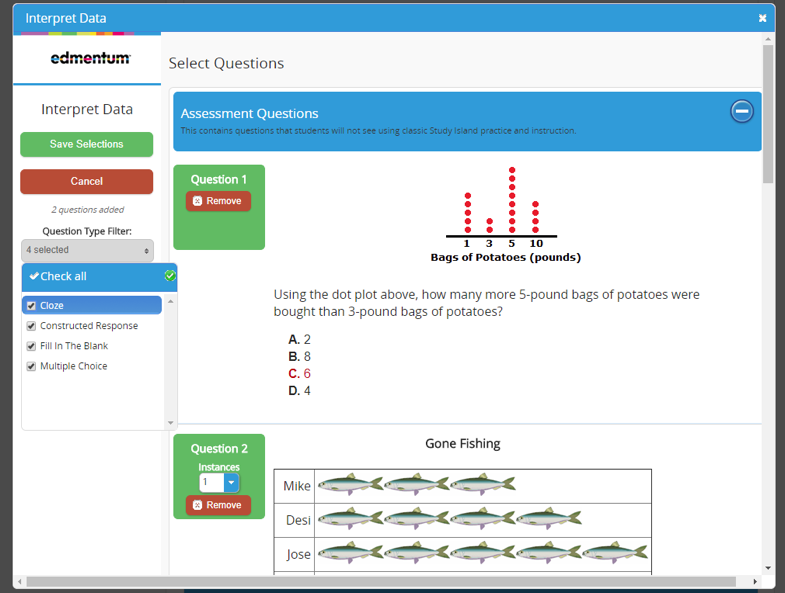Click answer choice B. 8
Viewport: 785px width, 593px height.
click(299, 357)
